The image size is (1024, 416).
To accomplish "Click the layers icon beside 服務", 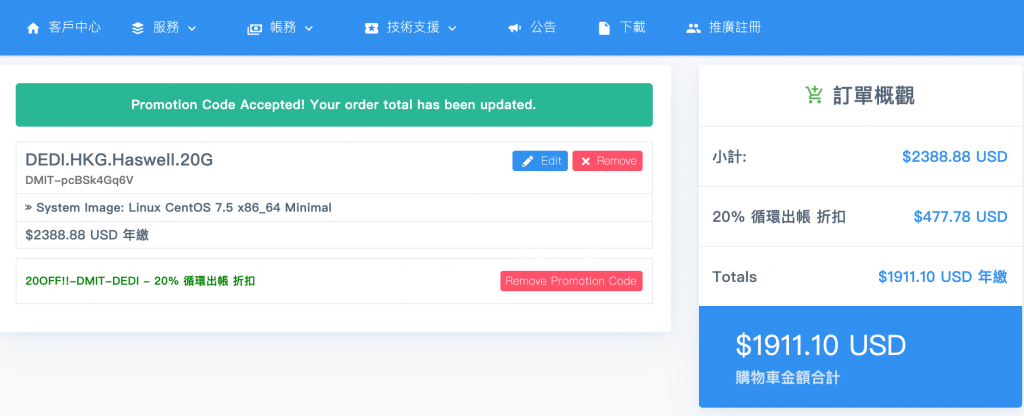I will 138,29.
